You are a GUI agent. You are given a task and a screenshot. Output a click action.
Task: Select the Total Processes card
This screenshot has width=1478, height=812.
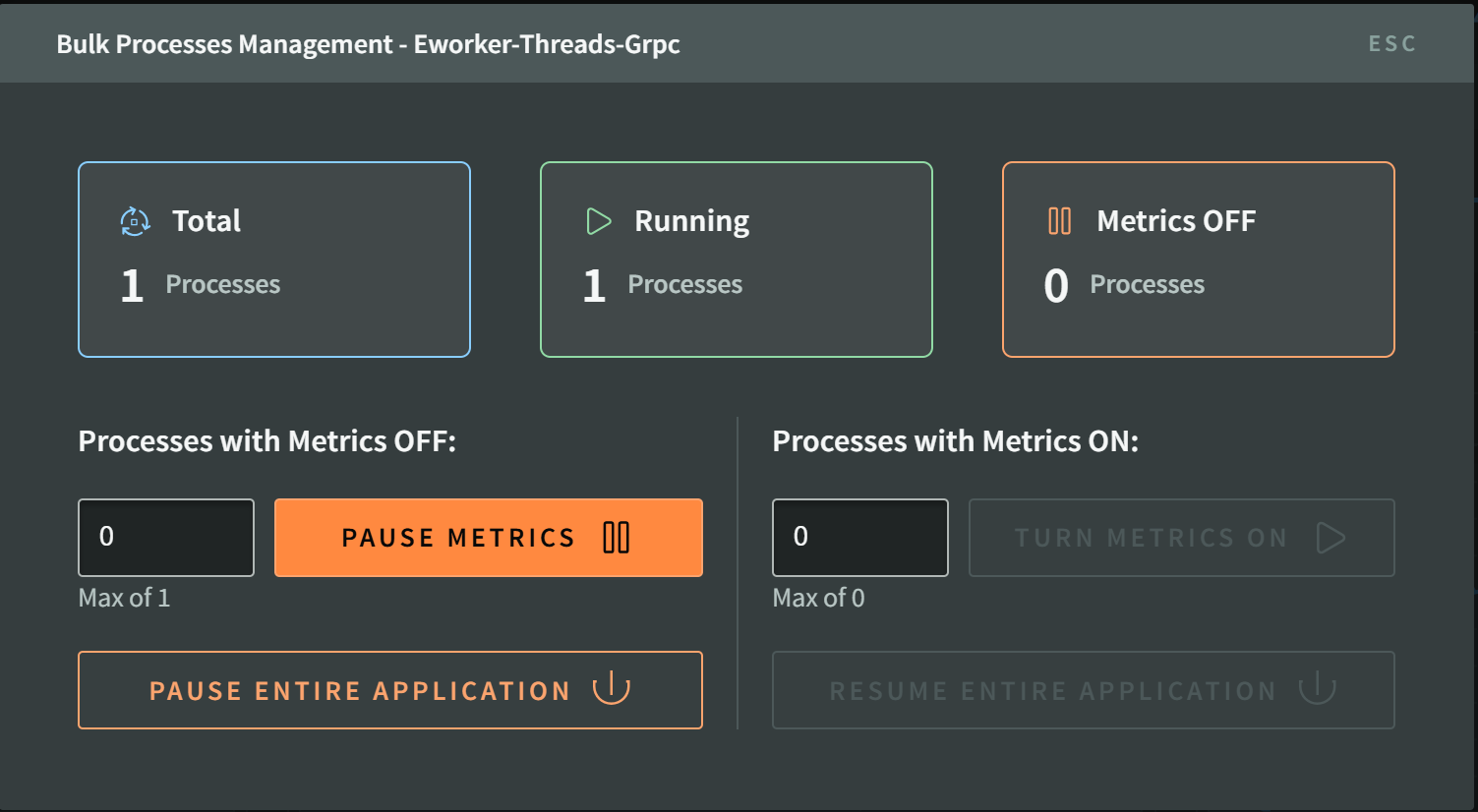[273, 259]
